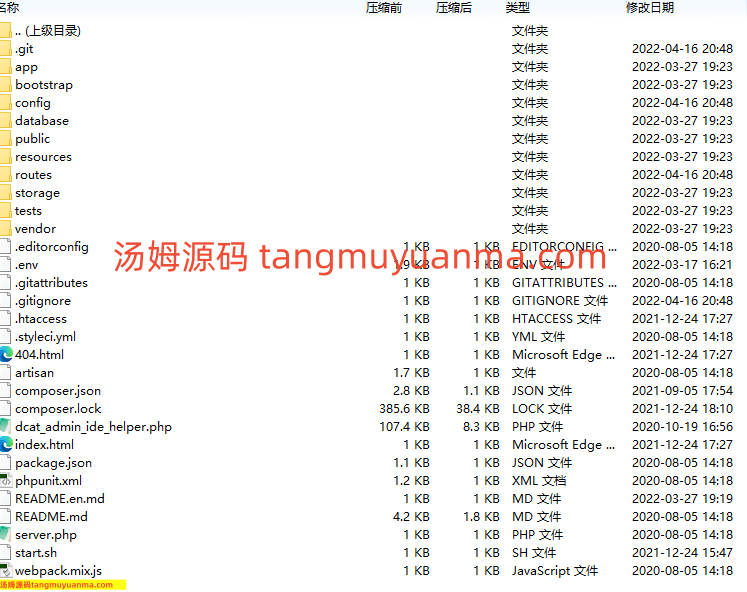Select the README.md file
747x592 pixels.
click(x=51, y=517)
